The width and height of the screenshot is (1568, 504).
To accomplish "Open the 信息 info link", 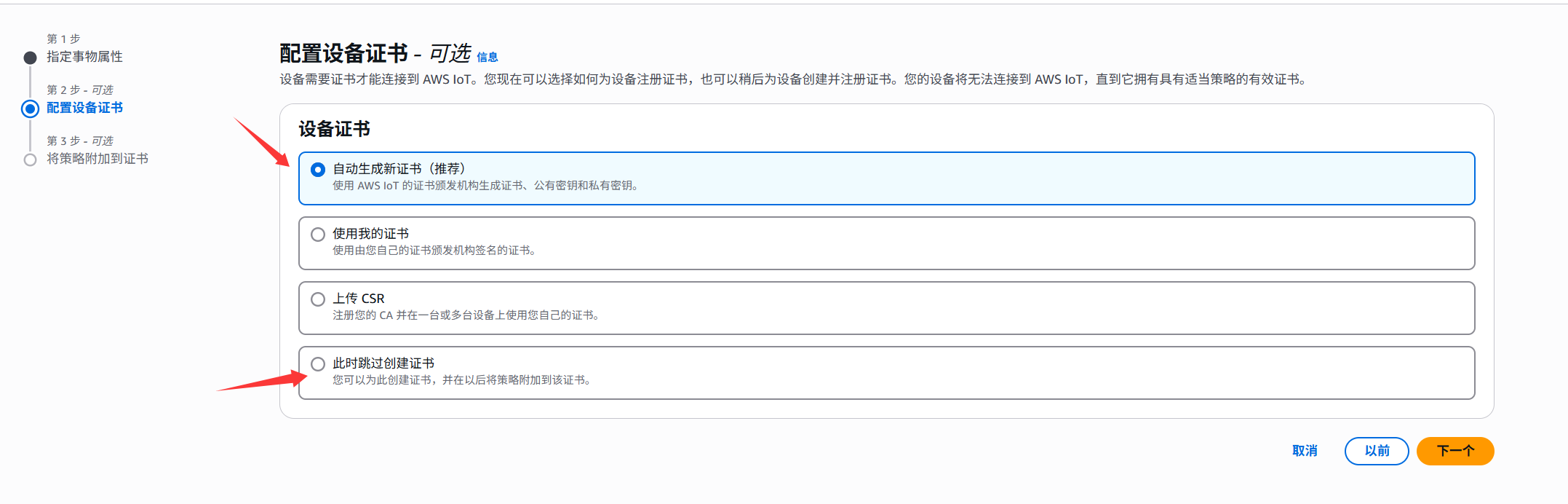I will (x=487, y=58).
